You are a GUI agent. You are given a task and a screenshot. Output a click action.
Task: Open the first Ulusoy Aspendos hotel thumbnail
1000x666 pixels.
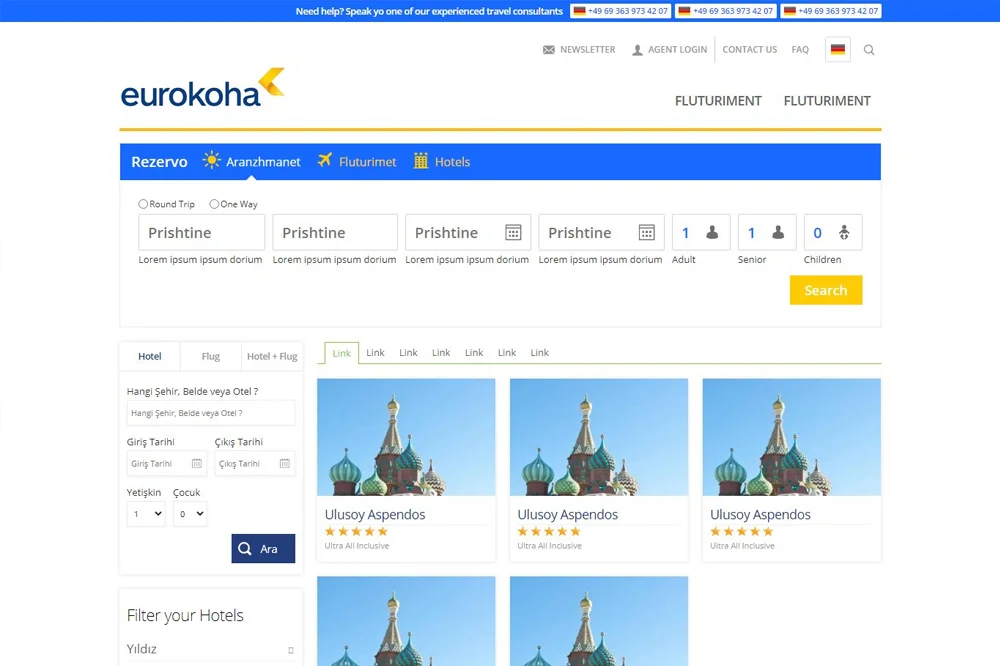(x=406, y=437)
